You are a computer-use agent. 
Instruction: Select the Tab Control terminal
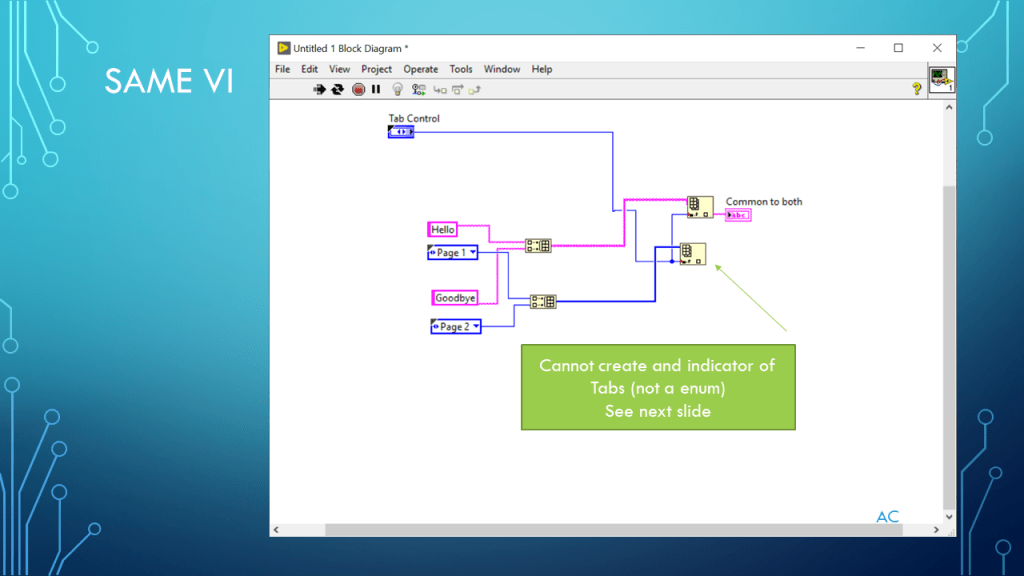tap(400, 132)
